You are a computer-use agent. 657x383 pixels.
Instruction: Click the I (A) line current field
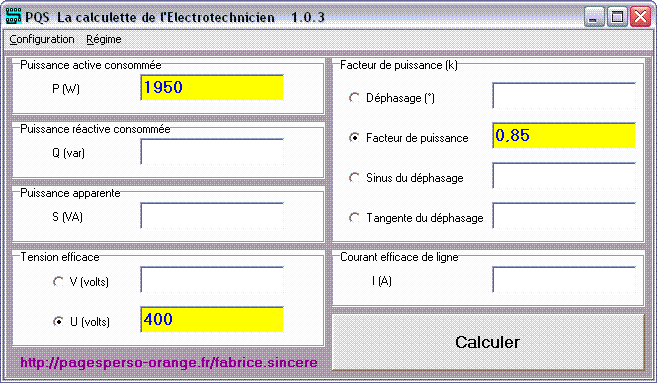coord(564,279)
